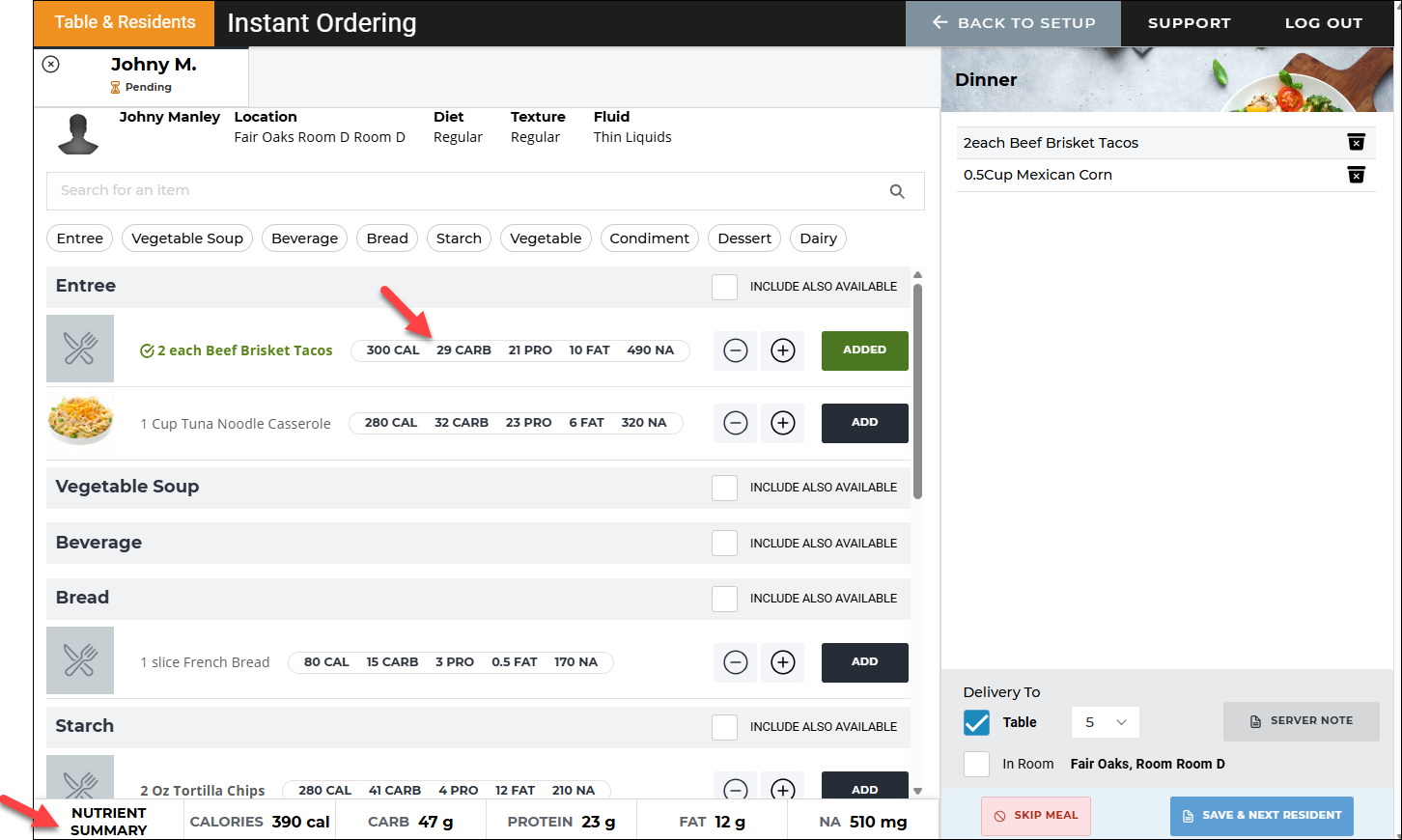Toggle Include Also Available for Beverage

click(x=724, y=544)
